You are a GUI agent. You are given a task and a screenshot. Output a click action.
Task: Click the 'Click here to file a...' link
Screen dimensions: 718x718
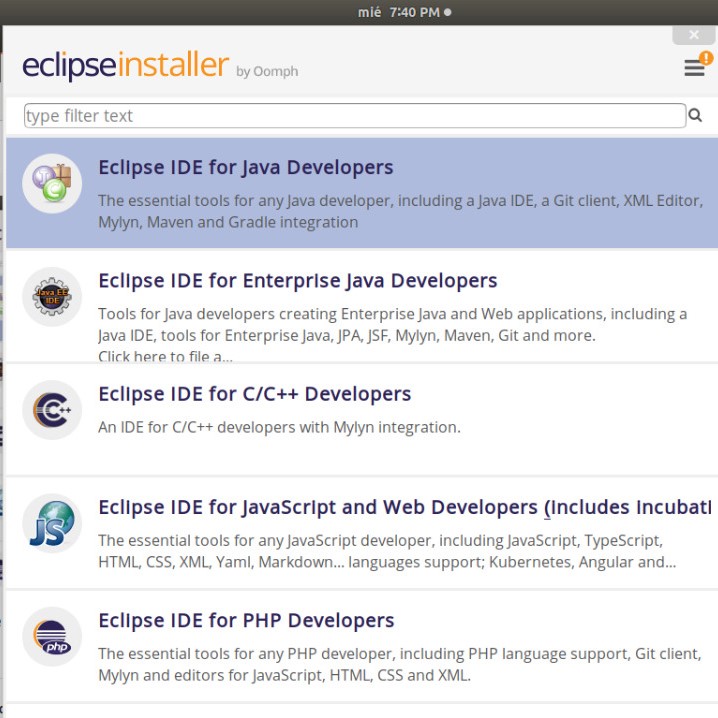tap(165, 357)
